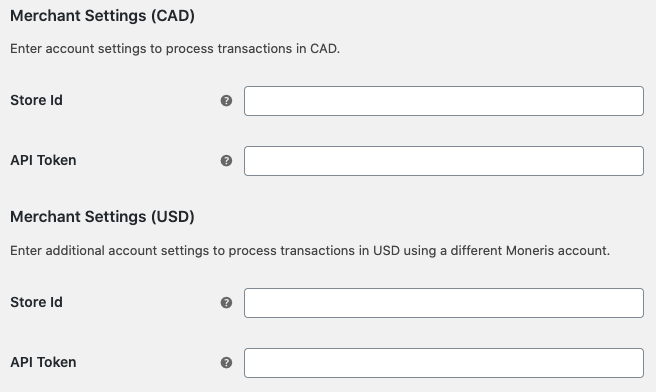Click the CAD transactions description text
Viewport: 656px width, 392px height.
tap(175, 49)
